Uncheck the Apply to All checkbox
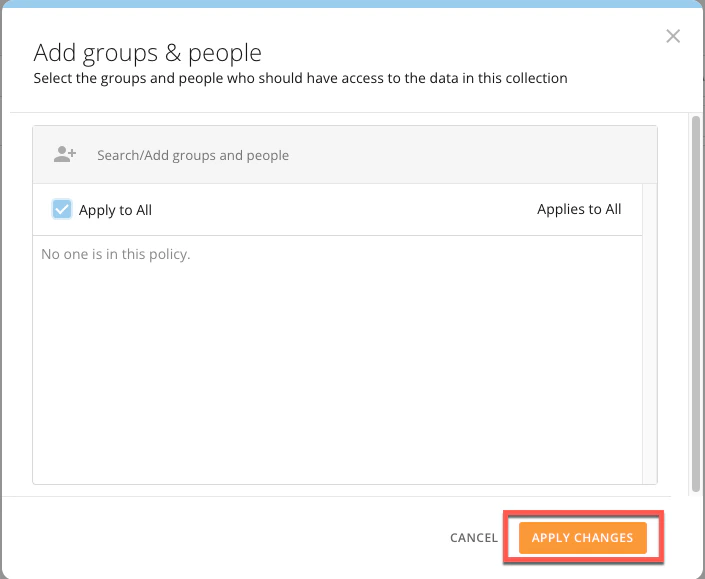Screen dimensions: 705x579 point(62,209)
